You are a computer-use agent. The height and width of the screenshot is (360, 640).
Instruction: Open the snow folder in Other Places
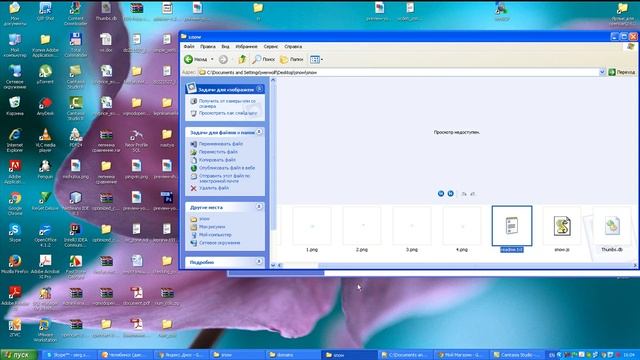[x=204, y=219]
